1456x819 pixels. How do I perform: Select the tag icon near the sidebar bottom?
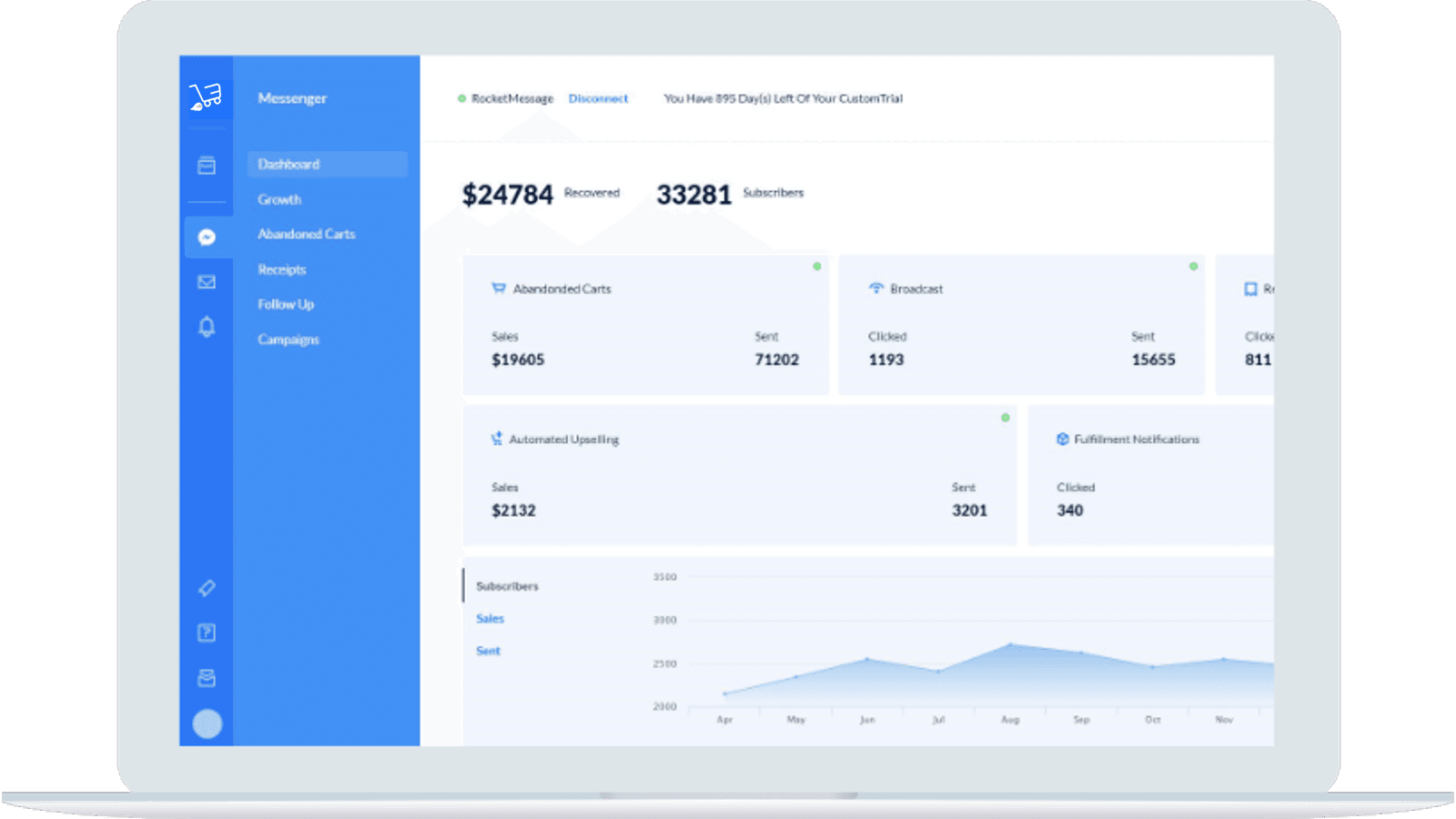(x=207, y=589)
